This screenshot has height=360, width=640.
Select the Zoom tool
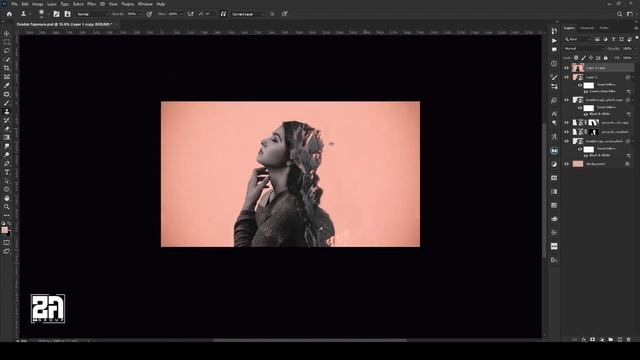click(x=7, y=207)
